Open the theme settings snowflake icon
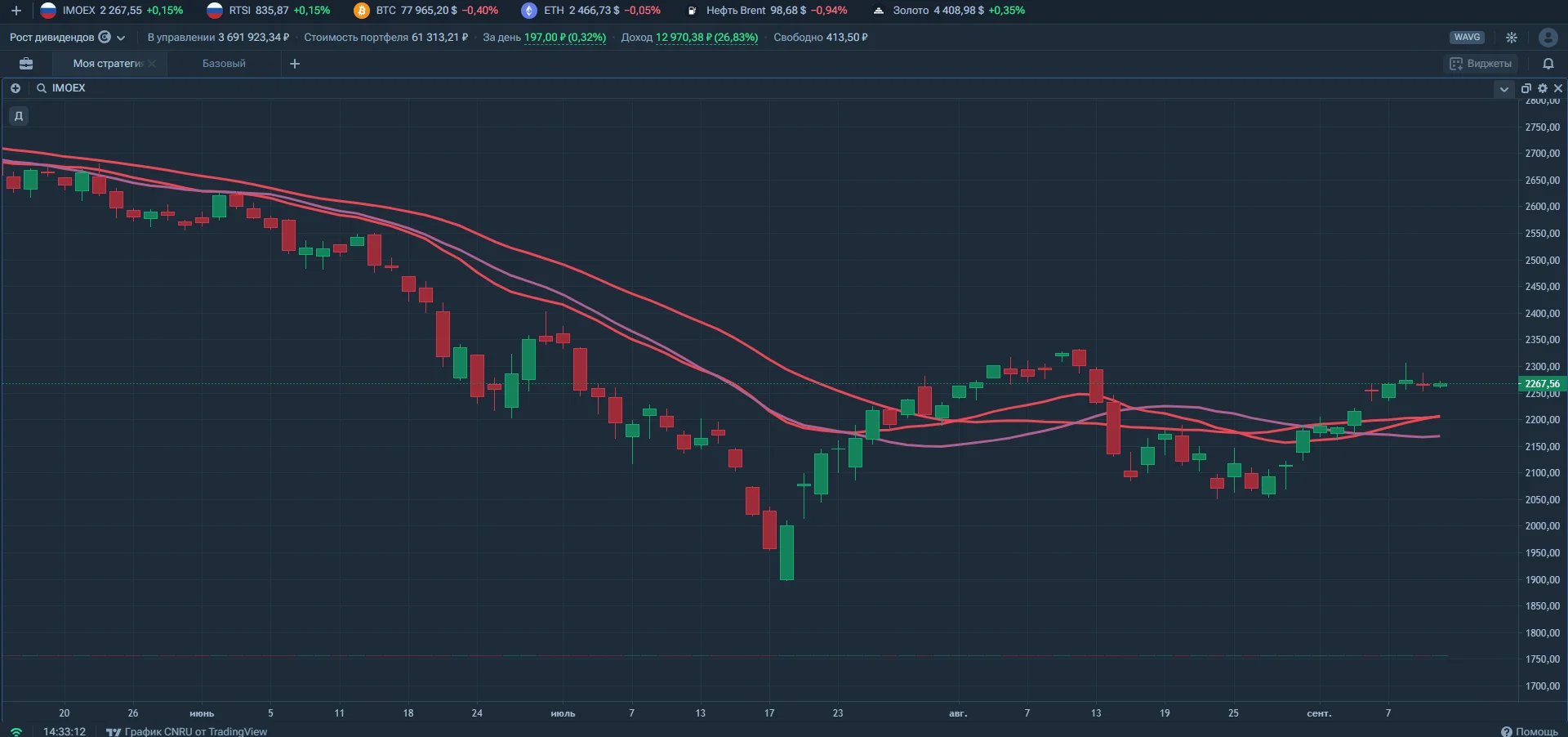 [x=1512, y=38]
